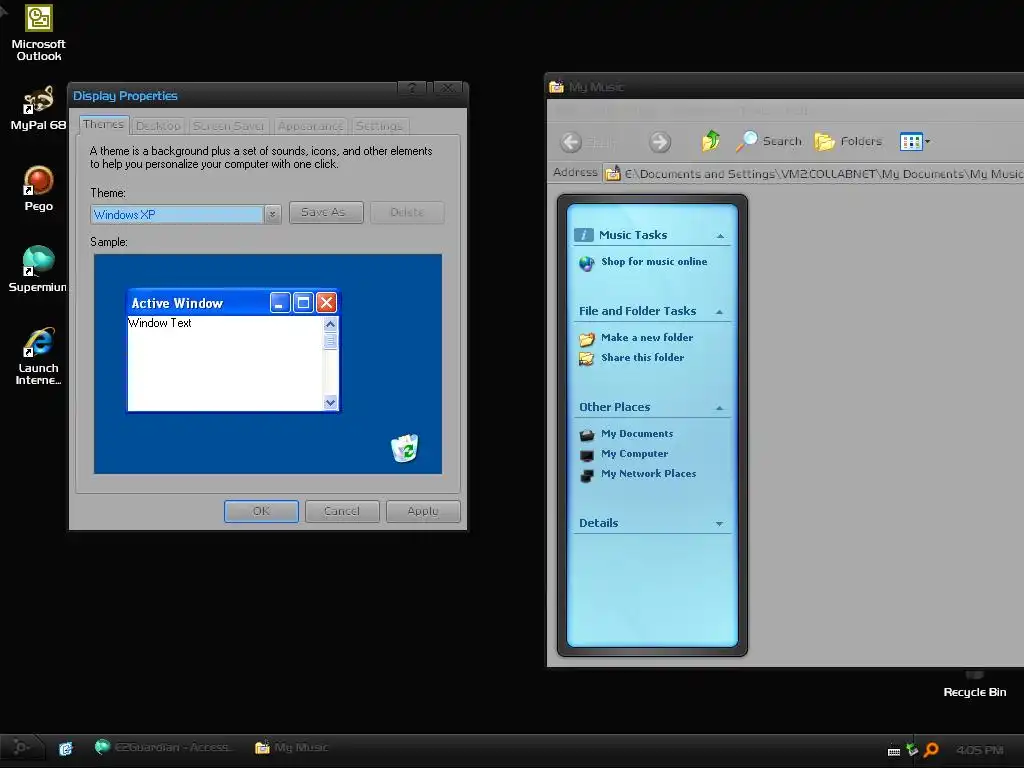This screenshot has width=1024, height=768.
Task: Click the My Network Places icon
Action: click(586, 475)
